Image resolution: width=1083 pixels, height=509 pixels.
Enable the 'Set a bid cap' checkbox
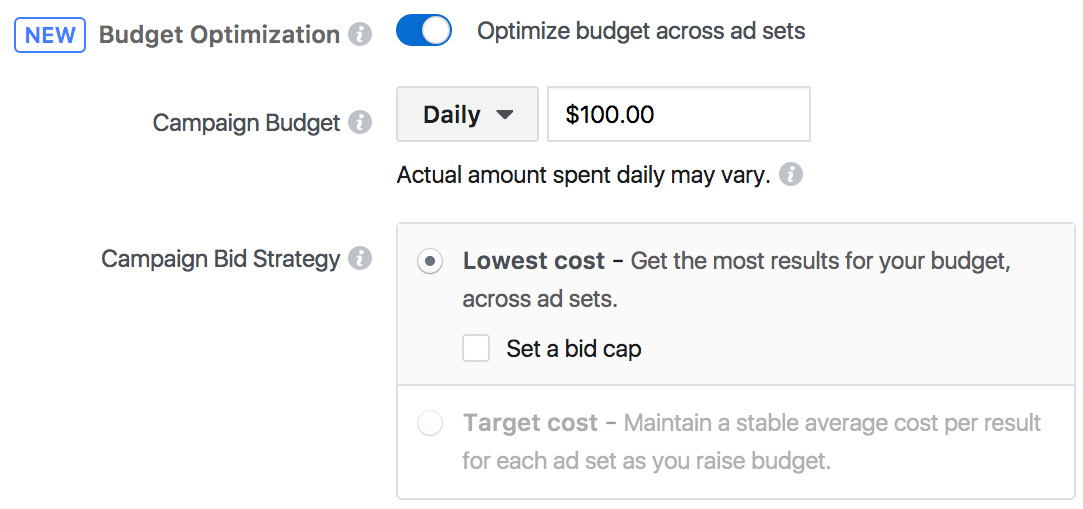476,348
